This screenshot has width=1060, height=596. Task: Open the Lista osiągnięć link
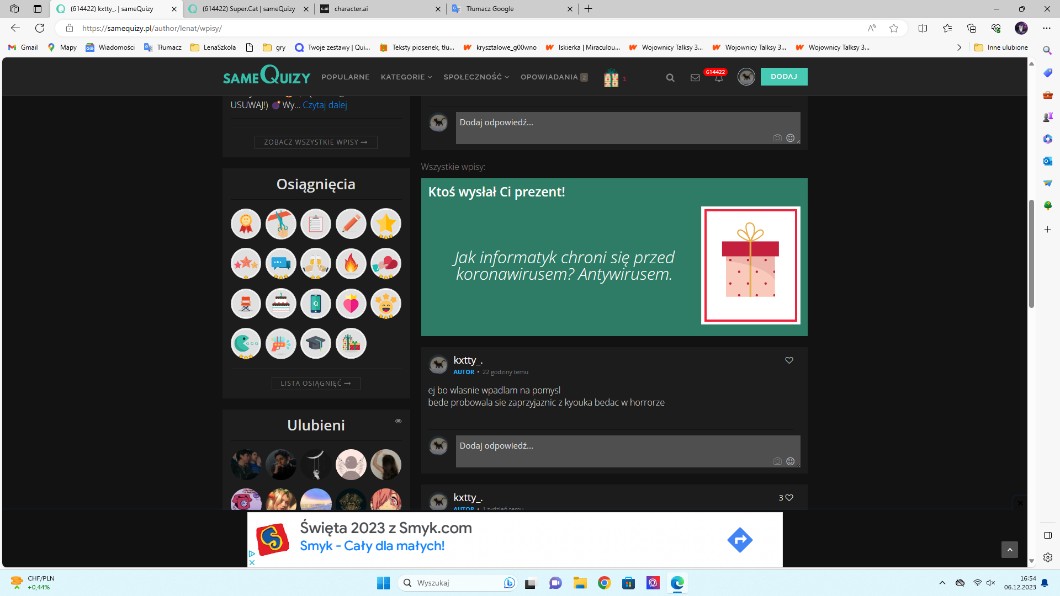(315, 383)
